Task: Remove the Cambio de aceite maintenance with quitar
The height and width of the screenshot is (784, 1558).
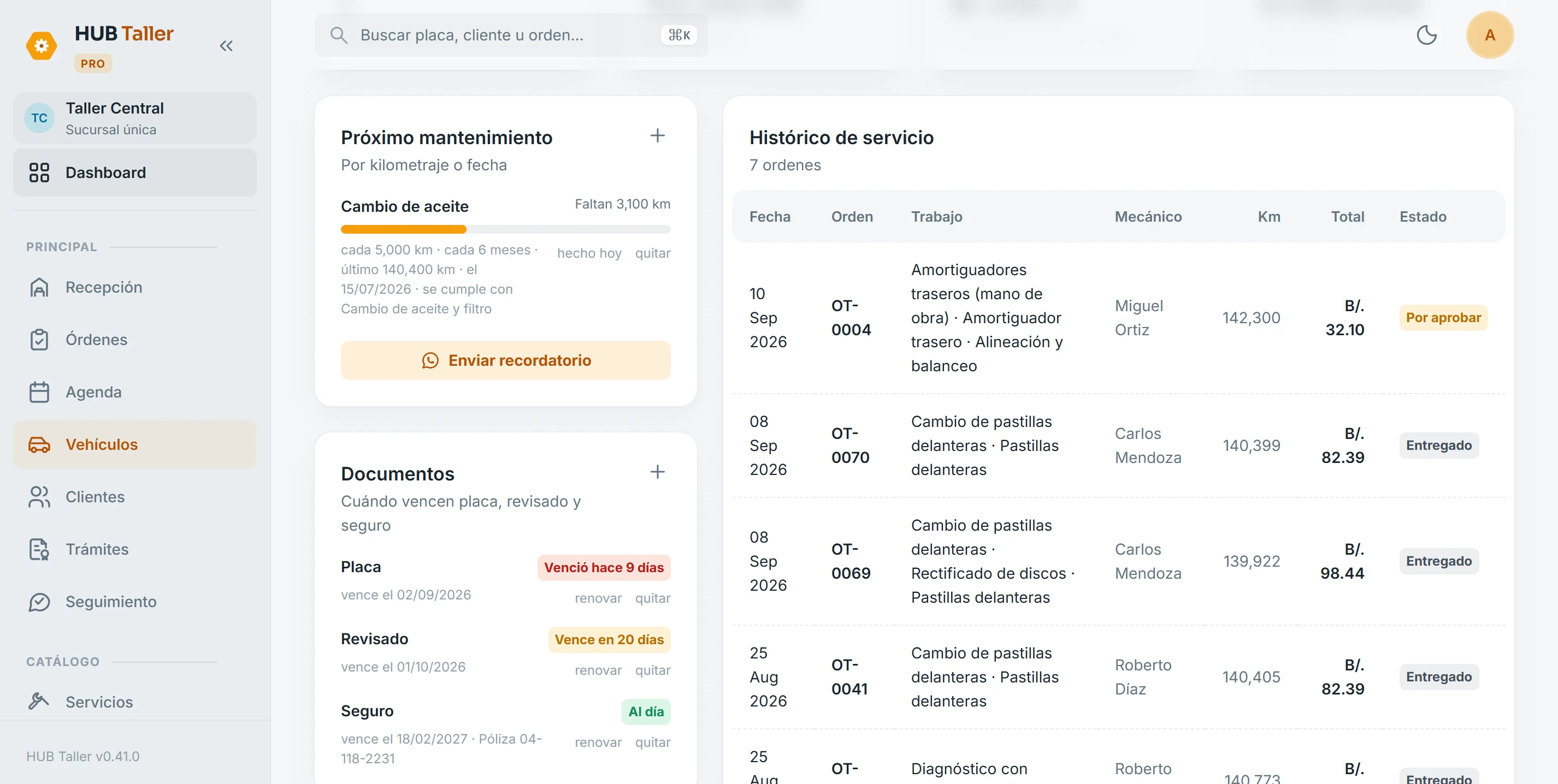Action: pos(653,253)
